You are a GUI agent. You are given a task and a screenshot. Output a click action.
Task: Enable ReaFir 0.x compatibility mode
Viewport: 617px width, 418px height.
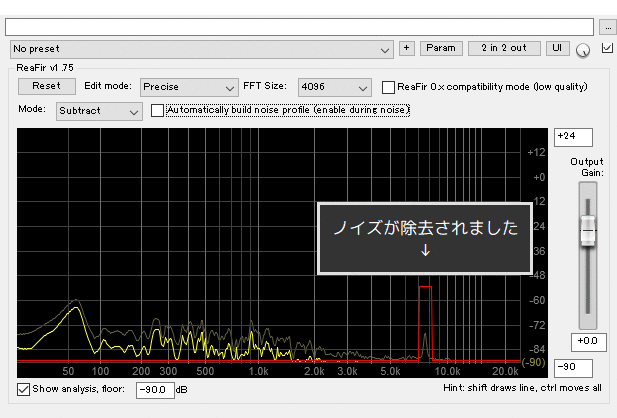[x=389, y=87]
